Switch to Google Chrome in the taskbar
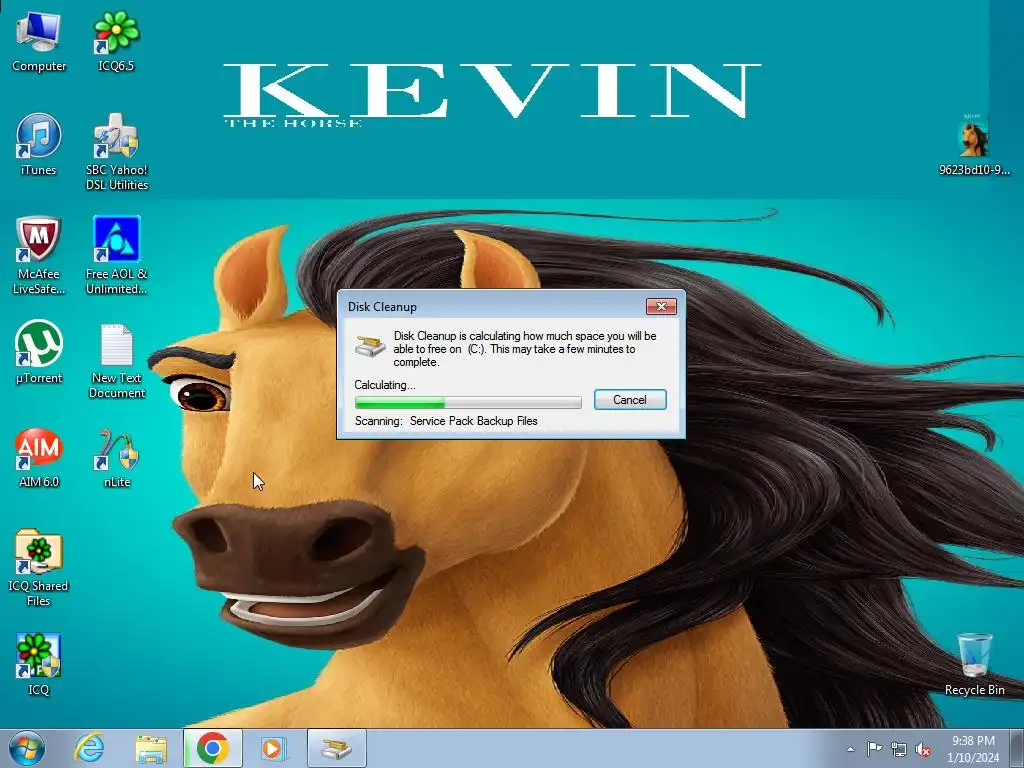 [212, 748]
